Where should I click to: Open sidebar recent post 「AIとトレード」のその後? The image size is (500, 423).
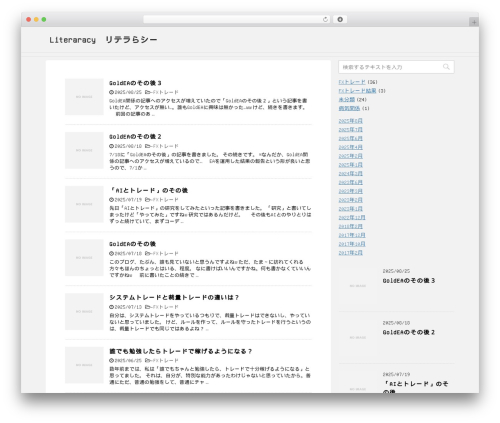415,388
